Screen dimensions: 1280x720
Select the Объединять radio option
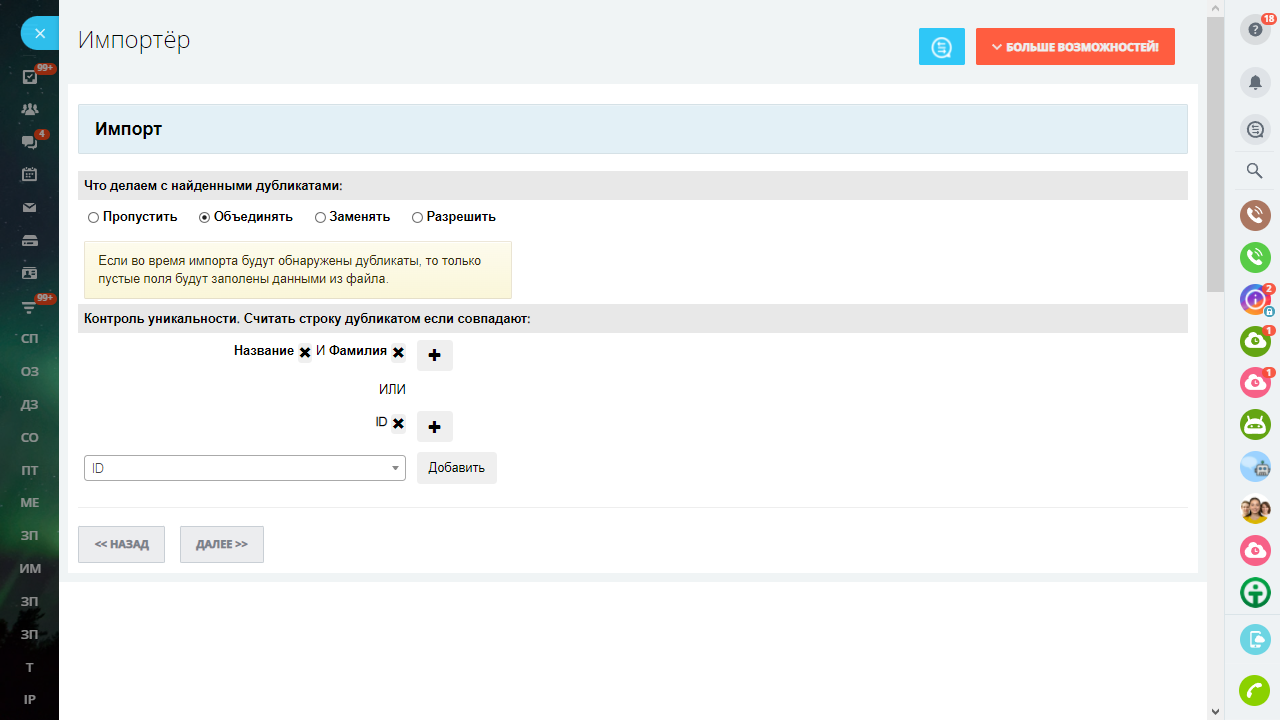coord(204,217)
